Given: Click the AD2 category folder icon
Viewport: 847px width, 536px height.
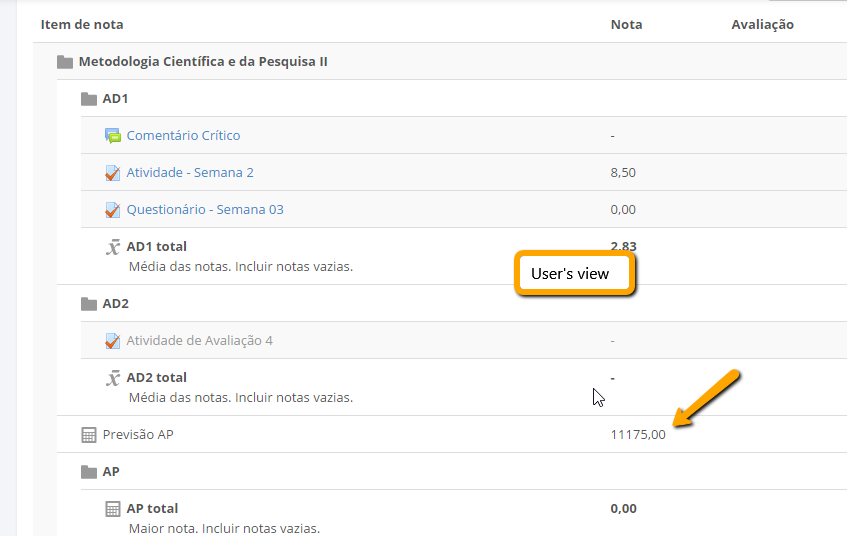Looking at the screenshot, I should coord(89,304).
